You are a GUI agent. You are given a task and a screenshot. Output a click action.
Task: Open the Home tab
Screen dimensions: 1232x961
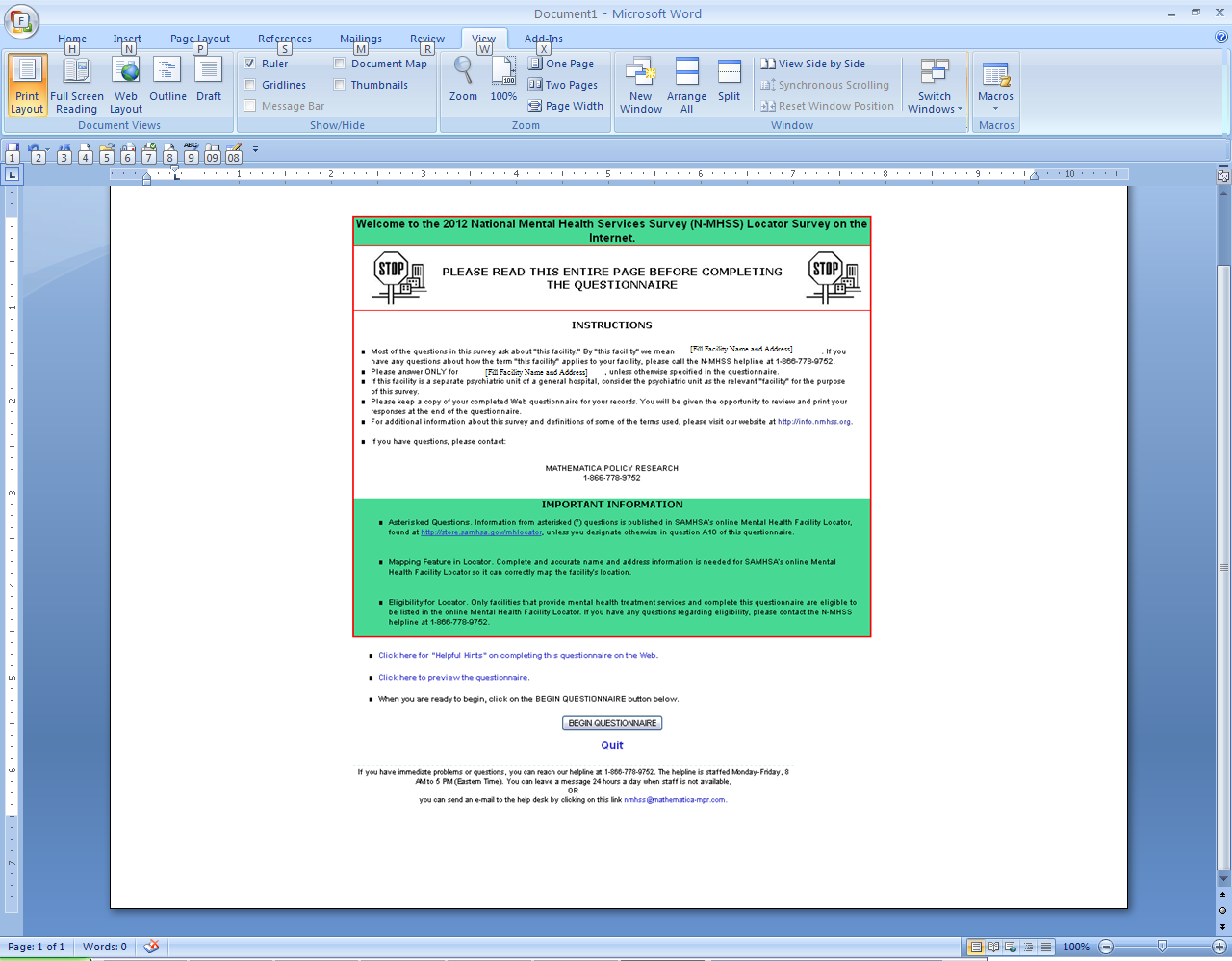(x=72, y=39)
